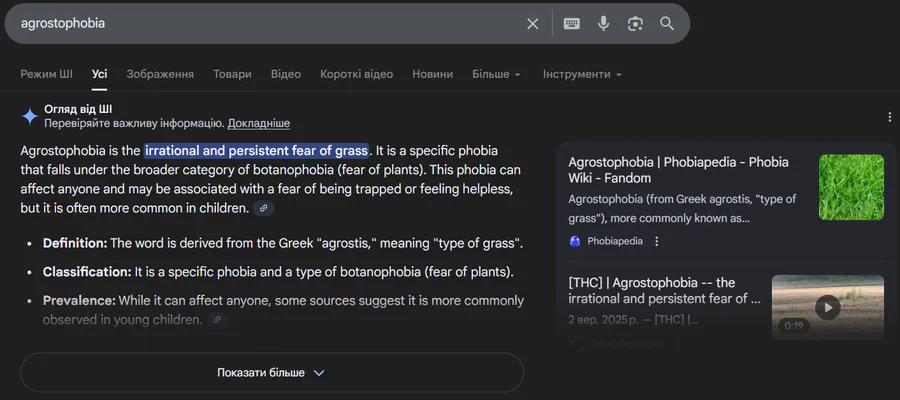This screenshot has width=900, height=400.
Task: Click the magnifier search icon
Action: pyautogui.click(x=667, y=24)
